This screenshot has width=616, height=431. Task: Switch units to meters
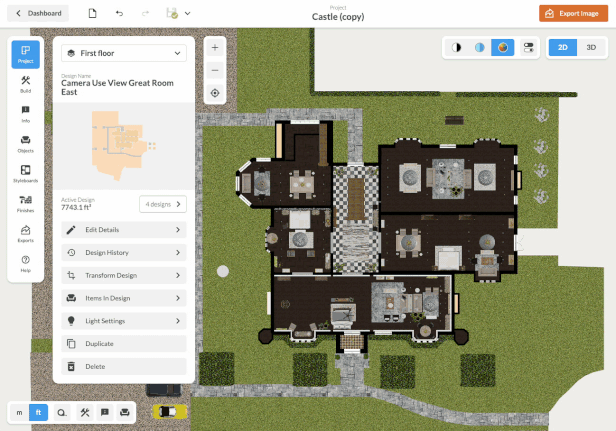click(19, 412)
